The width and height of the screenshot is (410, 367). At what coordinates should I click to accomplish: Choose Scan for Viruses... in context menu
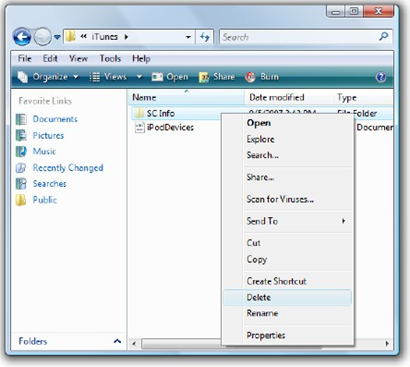pos(288,199)
